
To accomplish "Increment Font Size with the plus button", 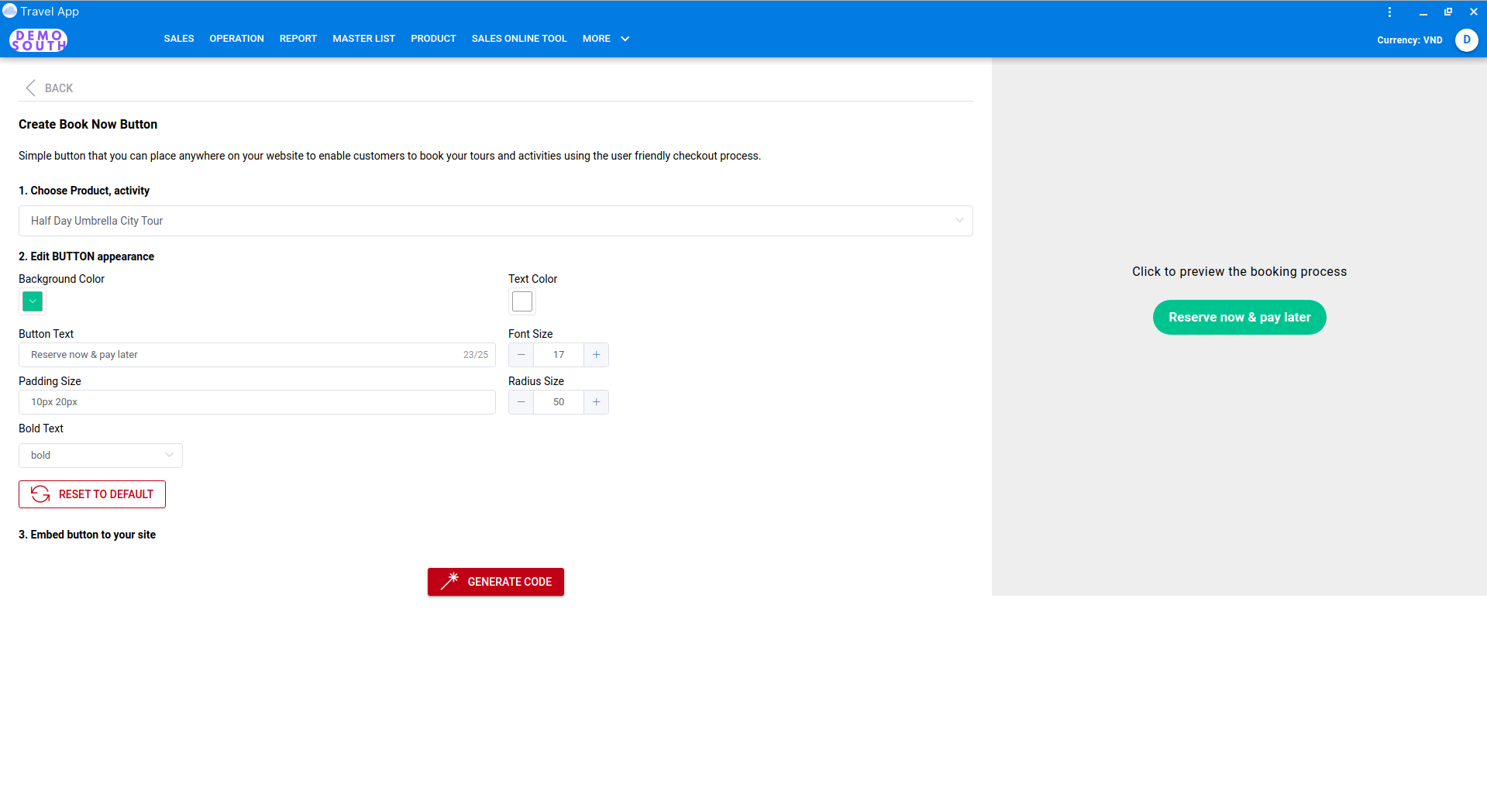I will pos(595,354).
